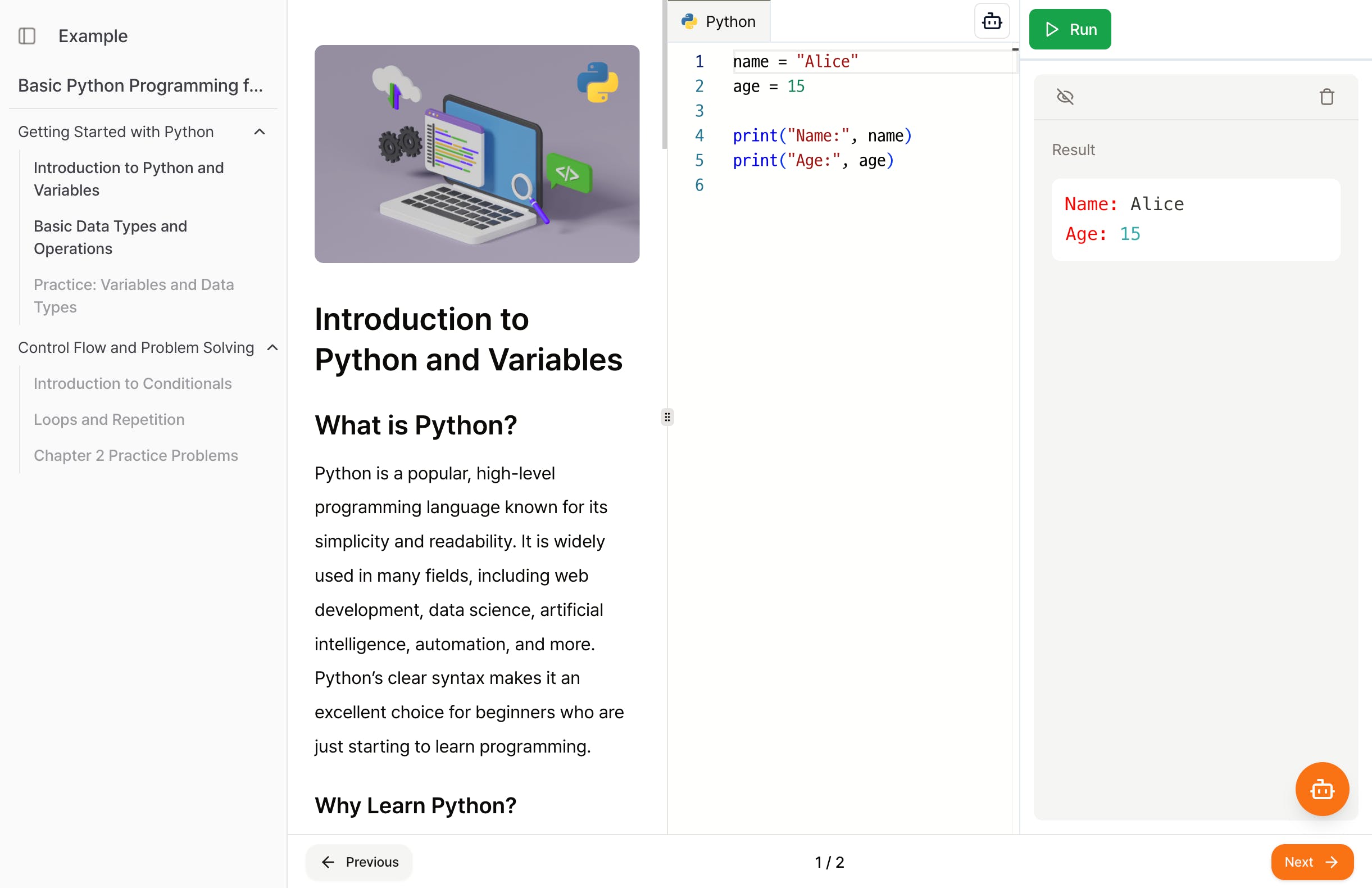Click the laptop illustration thumbnail
Screen dimensions: 1372x888
tap(477, 154)
